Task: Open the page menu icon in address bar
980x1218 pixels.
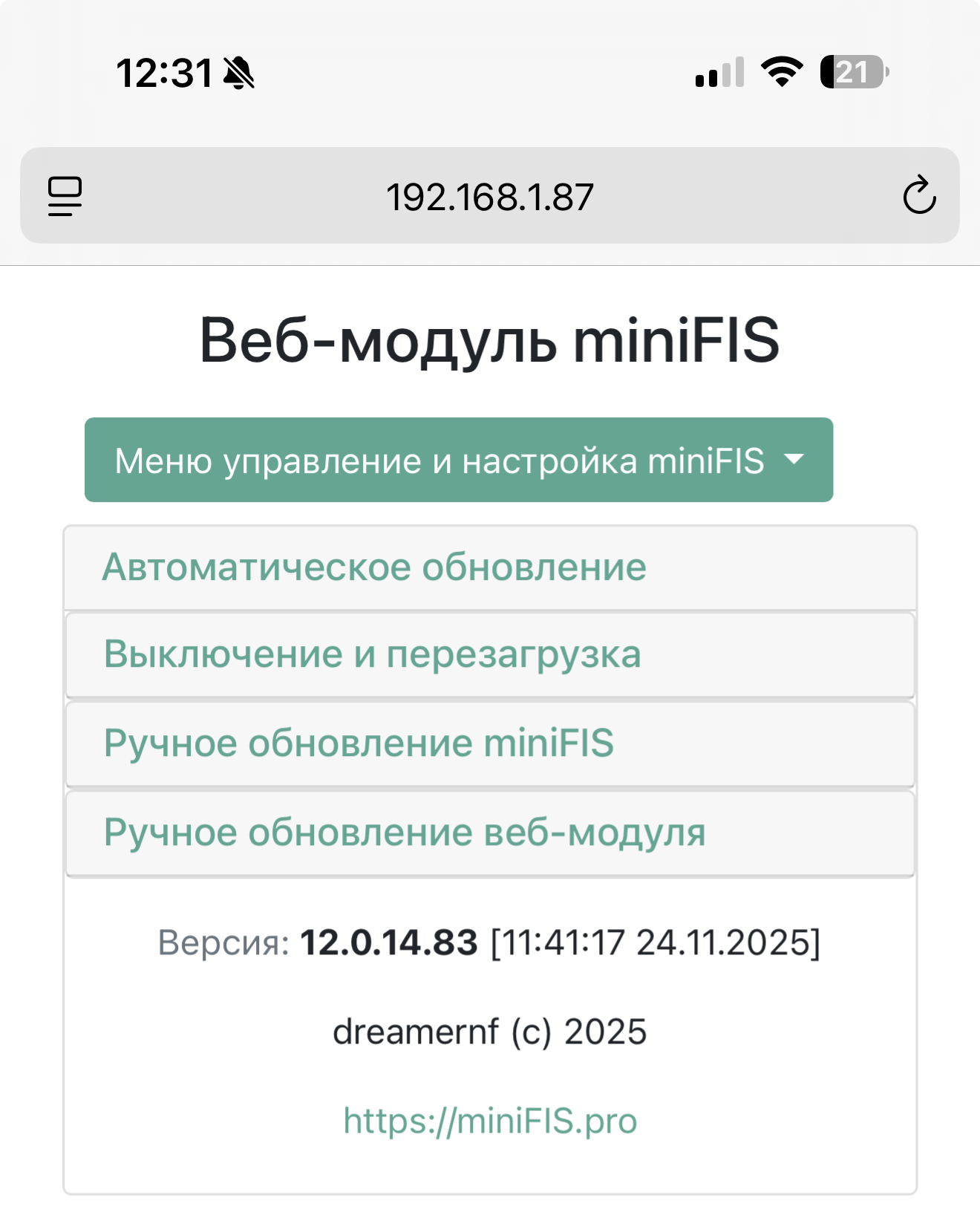Action: [65, 196]
